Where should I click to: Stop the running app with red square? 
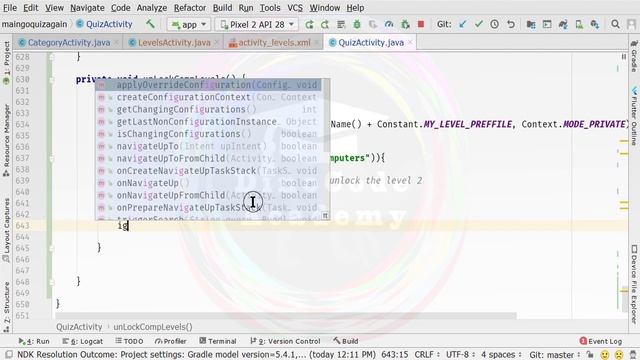pyautogui.click(x=421, y=24)
